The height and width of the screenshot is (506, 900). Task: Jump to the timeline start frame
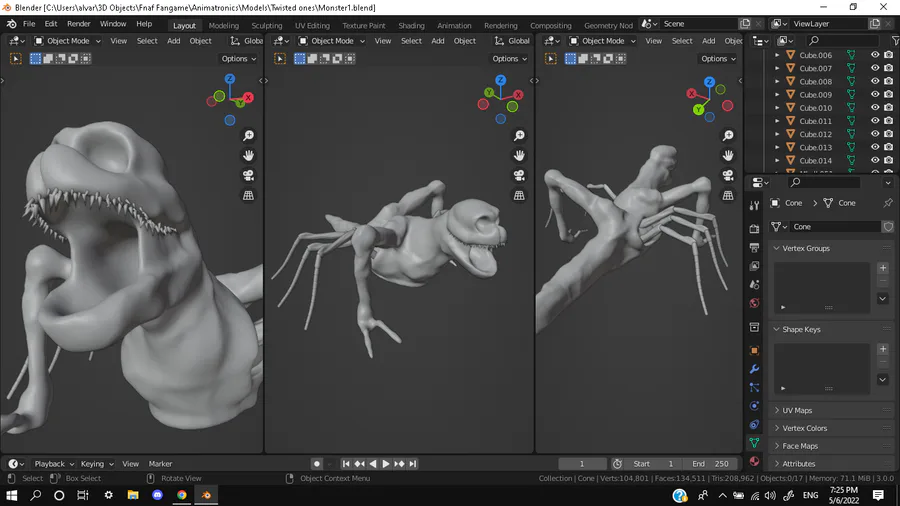click(346, 464)
